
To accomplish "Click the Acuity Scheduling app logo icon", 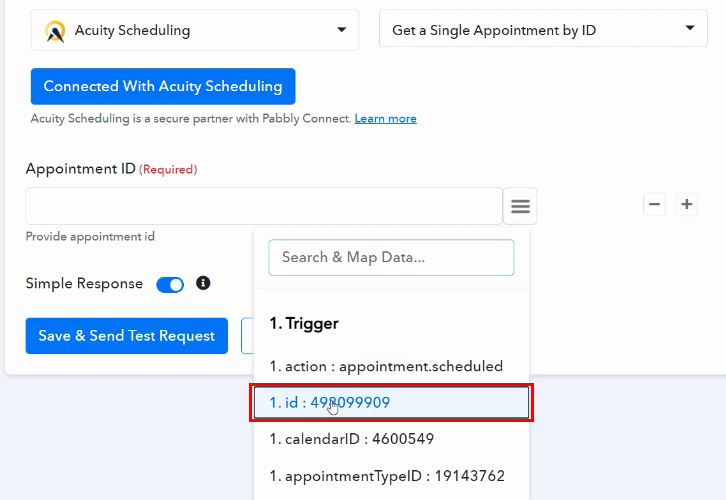I will pyautogui.click(x=55, y=31).
